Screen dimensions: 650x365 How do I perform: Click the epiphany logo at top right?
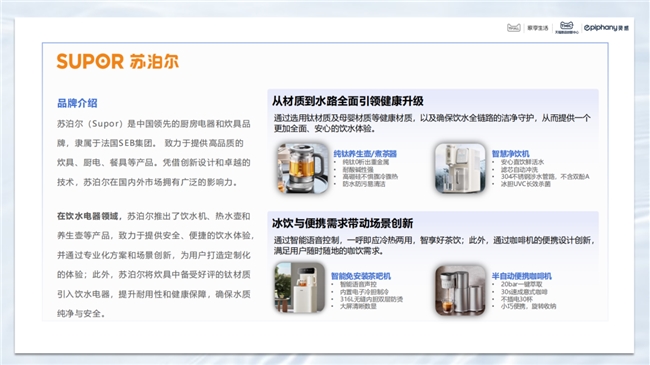click(x=606, y=28)
